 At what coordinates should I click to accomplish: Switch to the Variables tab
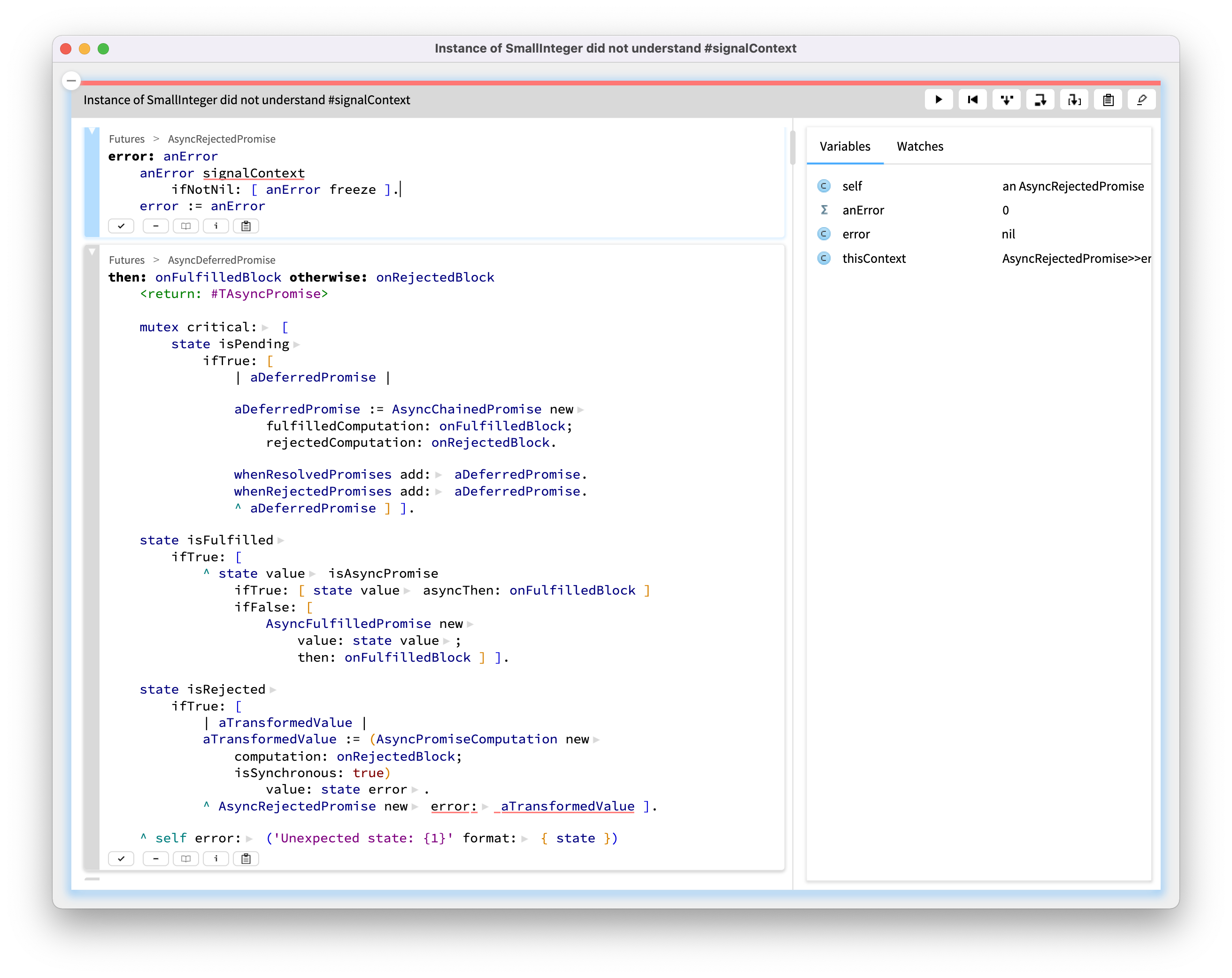point(845,146)
